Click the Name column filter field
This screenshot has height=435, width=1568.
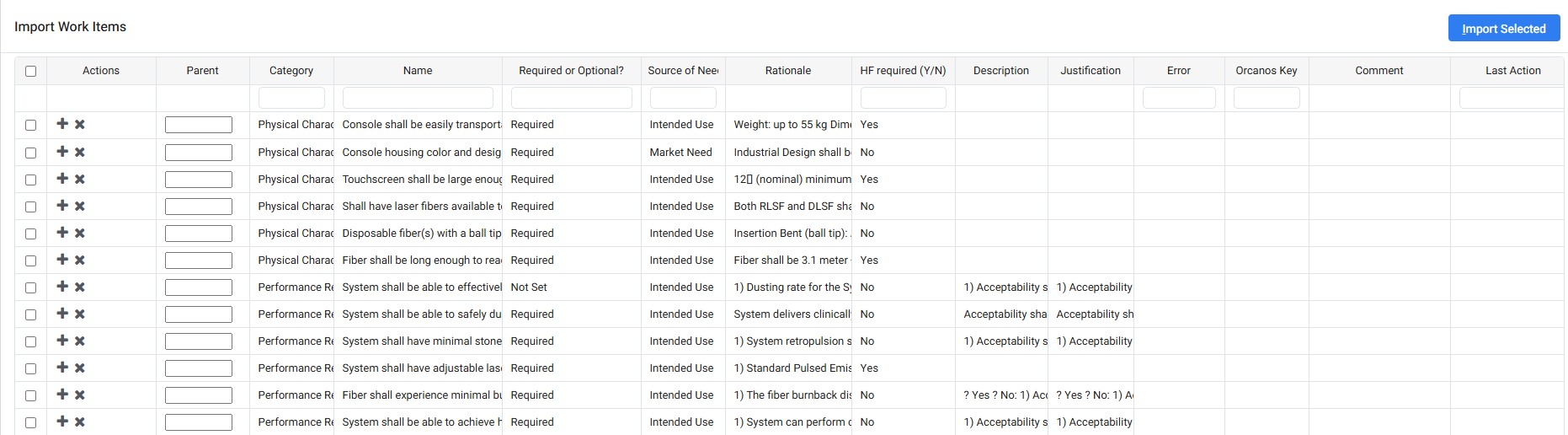tap(418, 98)
